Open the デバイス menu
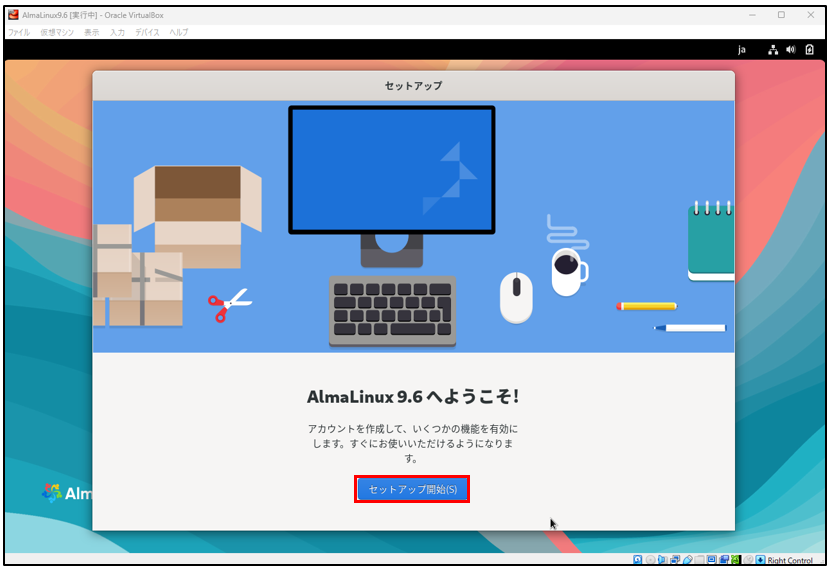This screenshot has height=570, width=833. pos(147,32)
